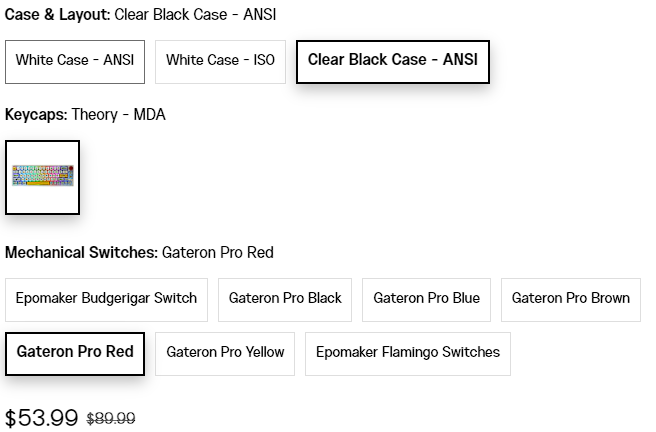Click the switch name text beside Mechanical Switches heading
This screenshot has width=656, height=432.
point(217,253)
